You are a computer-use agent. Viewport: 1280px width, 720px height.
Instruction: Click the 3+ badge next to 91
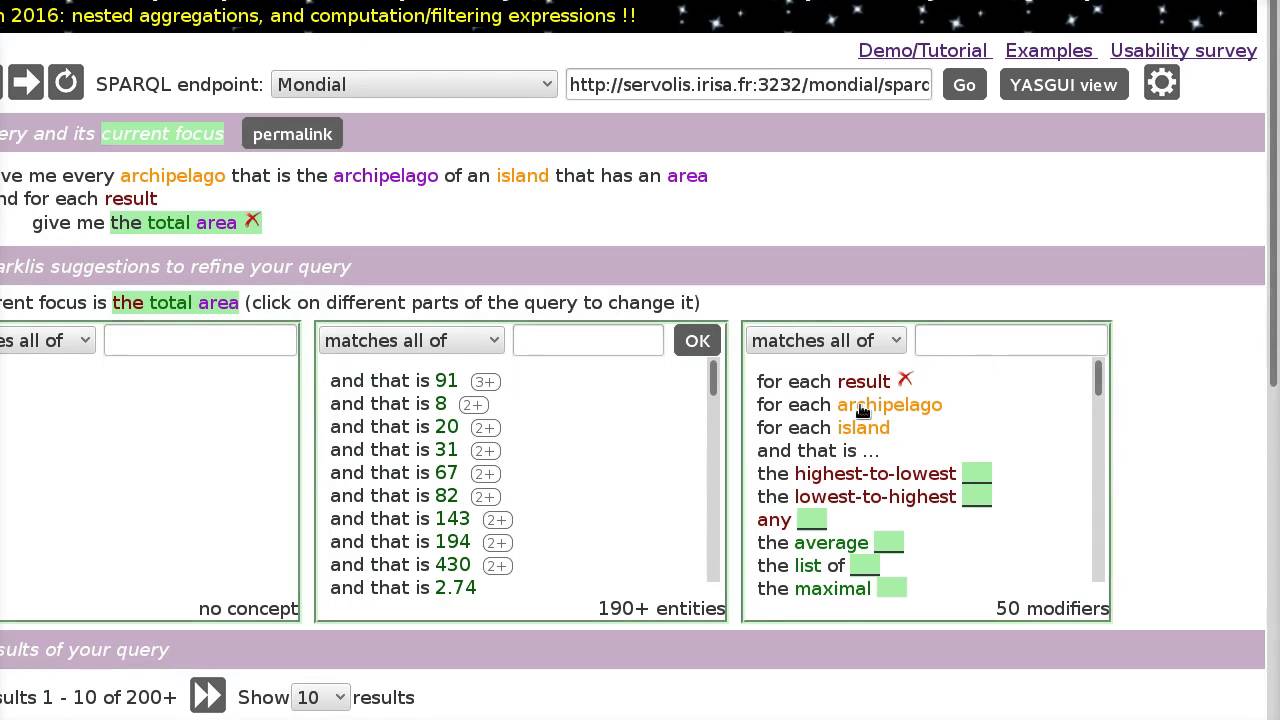point(486,382)
